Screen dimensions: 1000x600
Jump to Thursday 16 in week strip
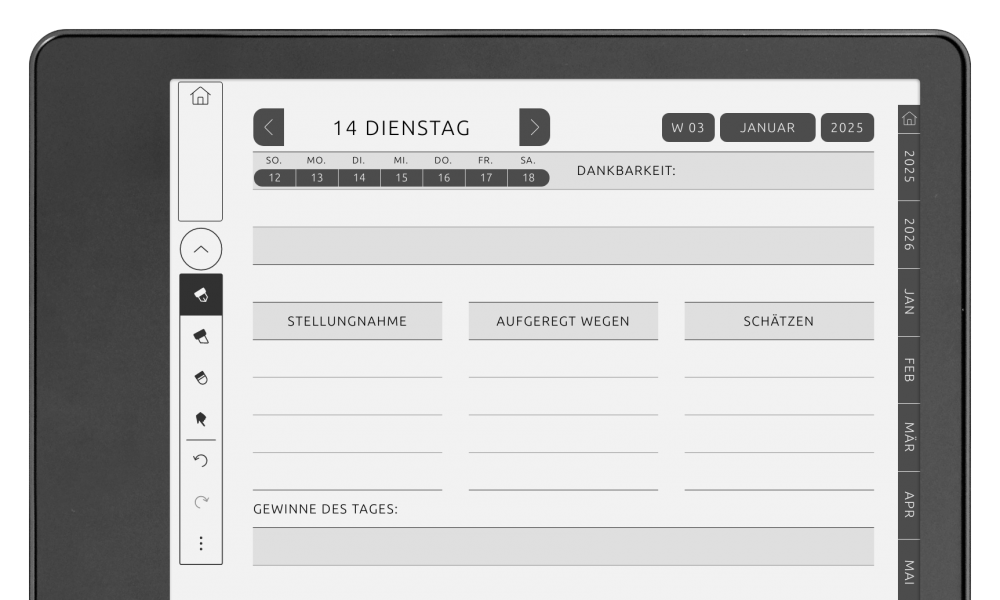[444, 178]
